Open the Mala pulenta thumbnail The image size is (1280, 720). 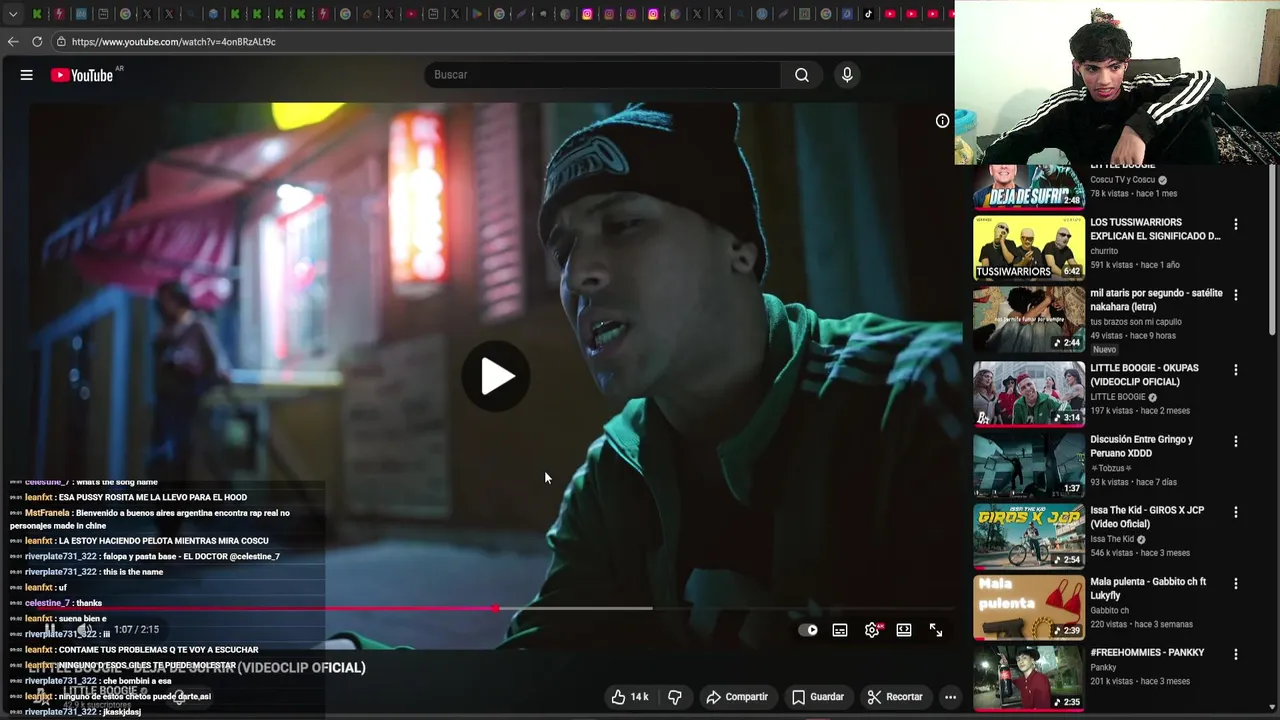click(1029, 607)
